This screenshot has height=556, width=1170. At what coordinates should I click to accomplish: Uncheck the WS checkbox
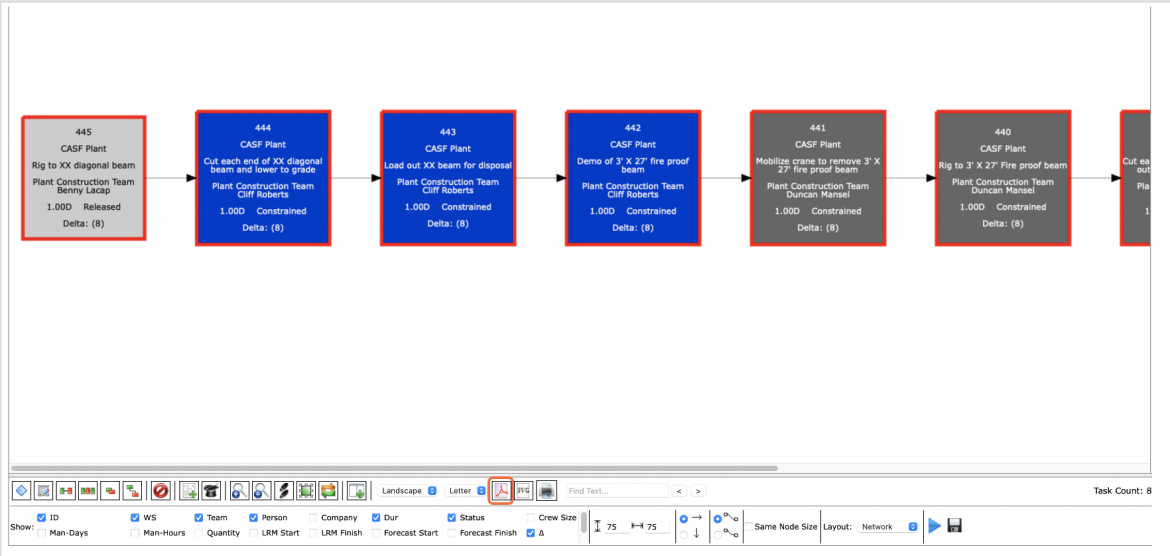(x=135, y=517)
